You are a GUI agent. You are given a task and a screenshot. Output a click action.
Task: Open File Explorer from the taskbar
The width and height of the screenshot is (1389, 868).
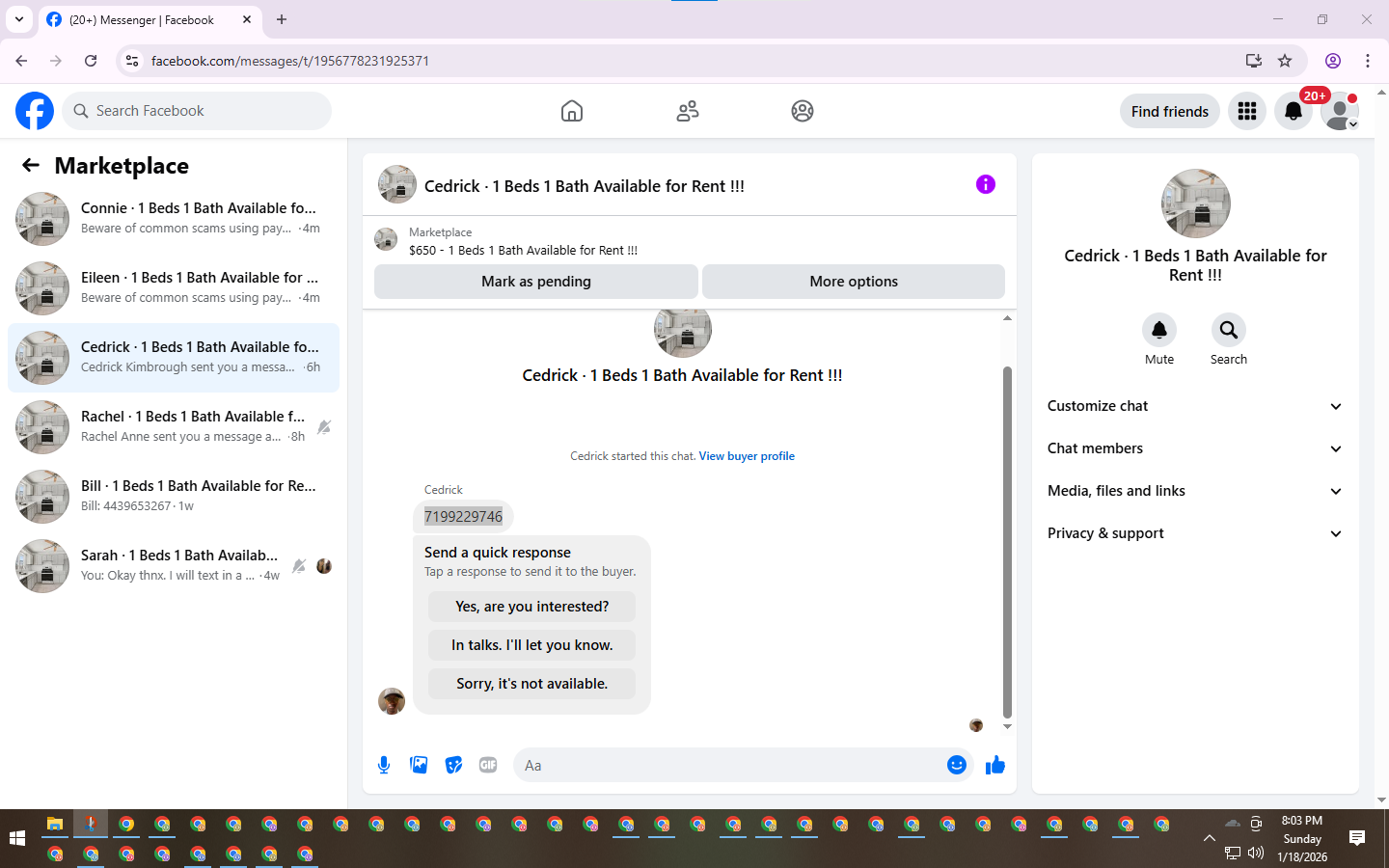tap(55, 824)
